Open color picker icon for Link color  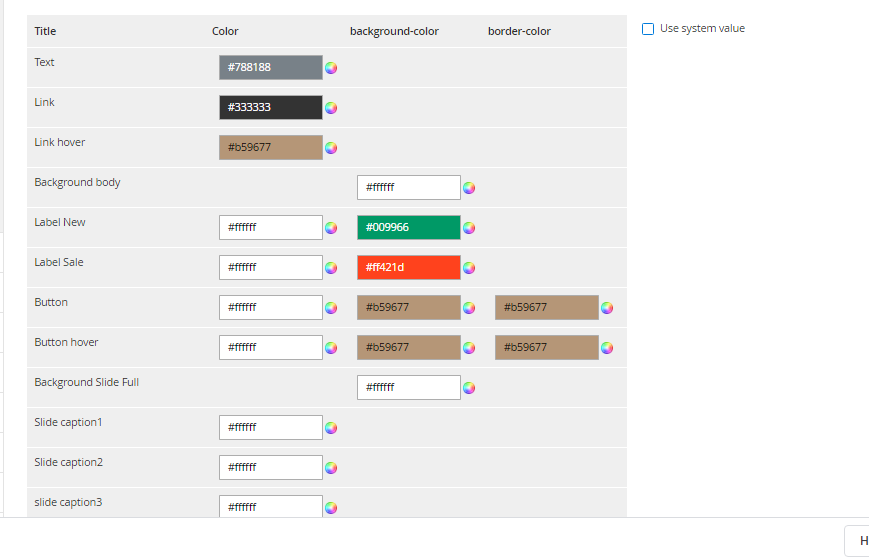[x=331, y=108]
